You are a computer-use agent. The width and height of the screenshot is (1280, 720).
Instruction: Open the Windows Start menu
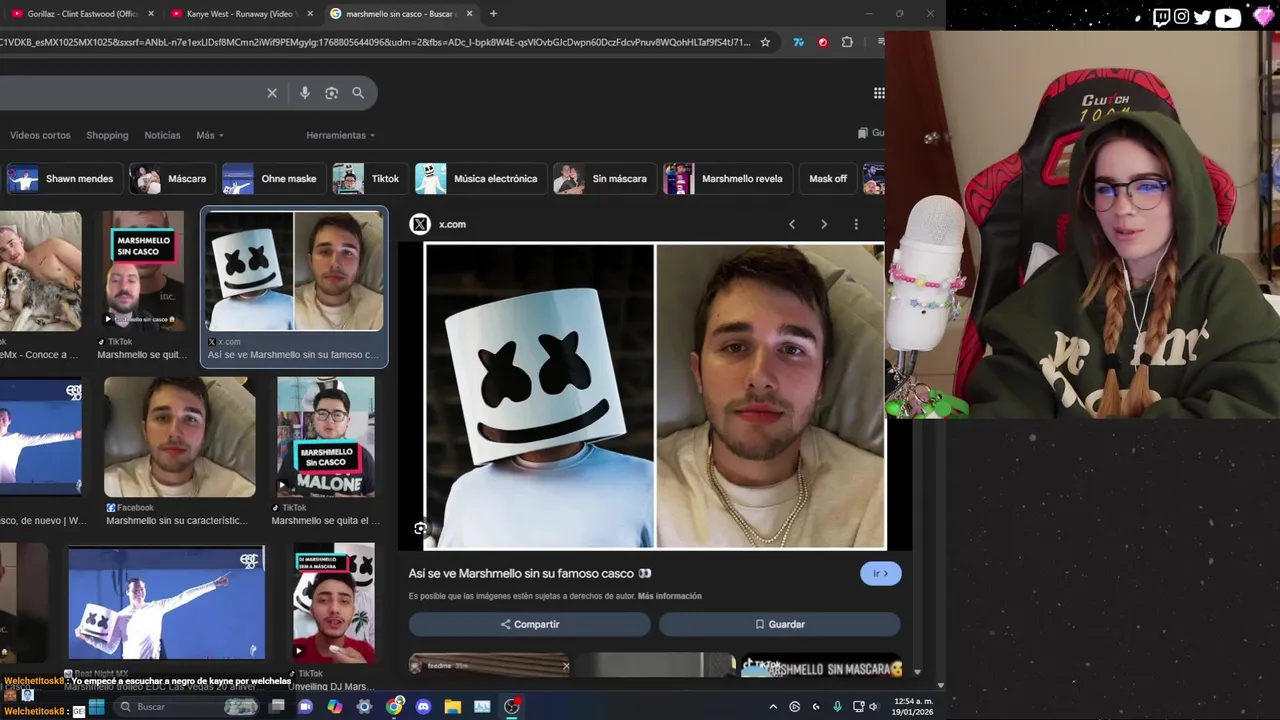(96, 707)
